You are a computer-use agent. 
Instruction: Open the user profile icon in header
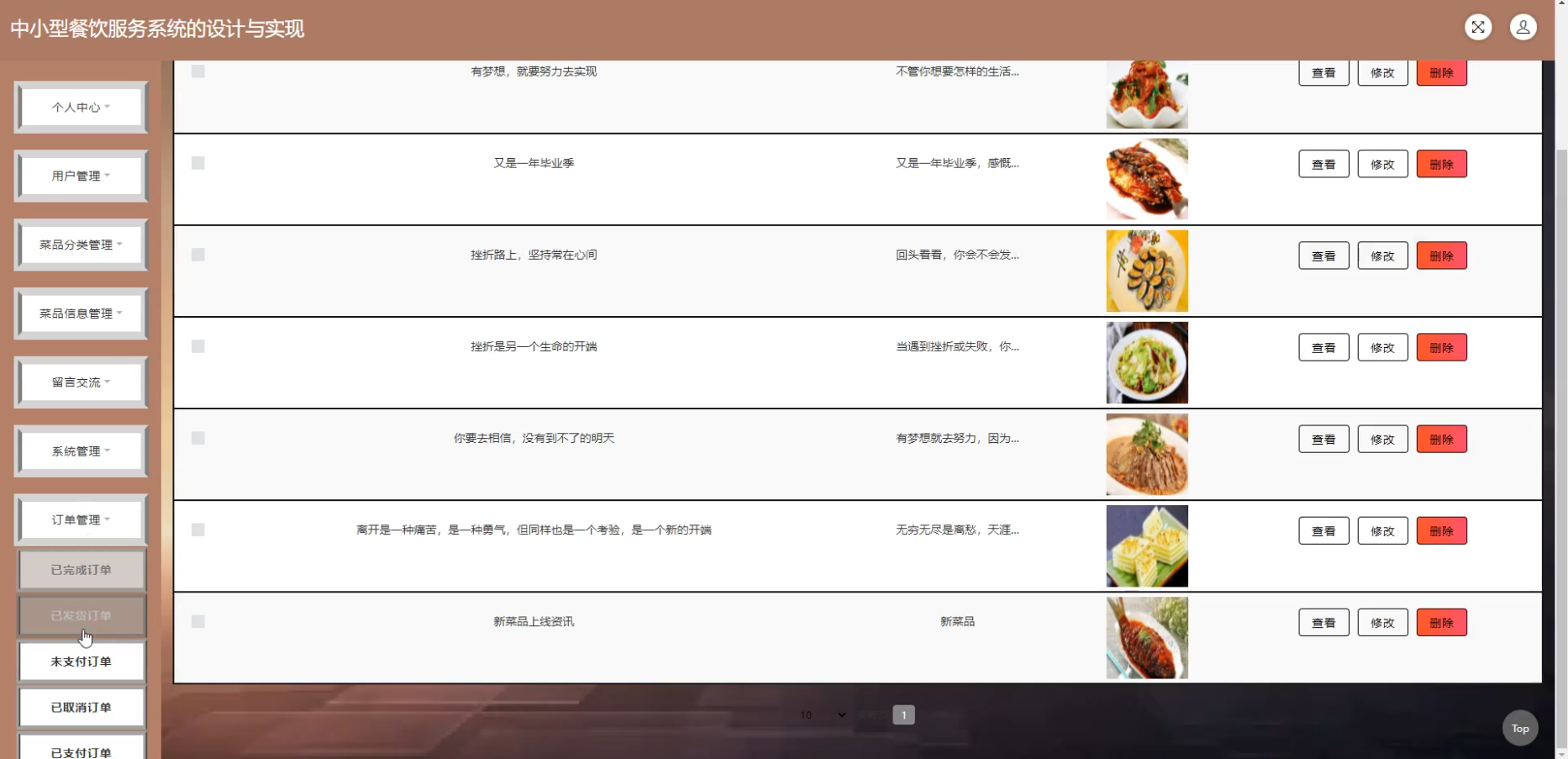[x=1523, y=27]
